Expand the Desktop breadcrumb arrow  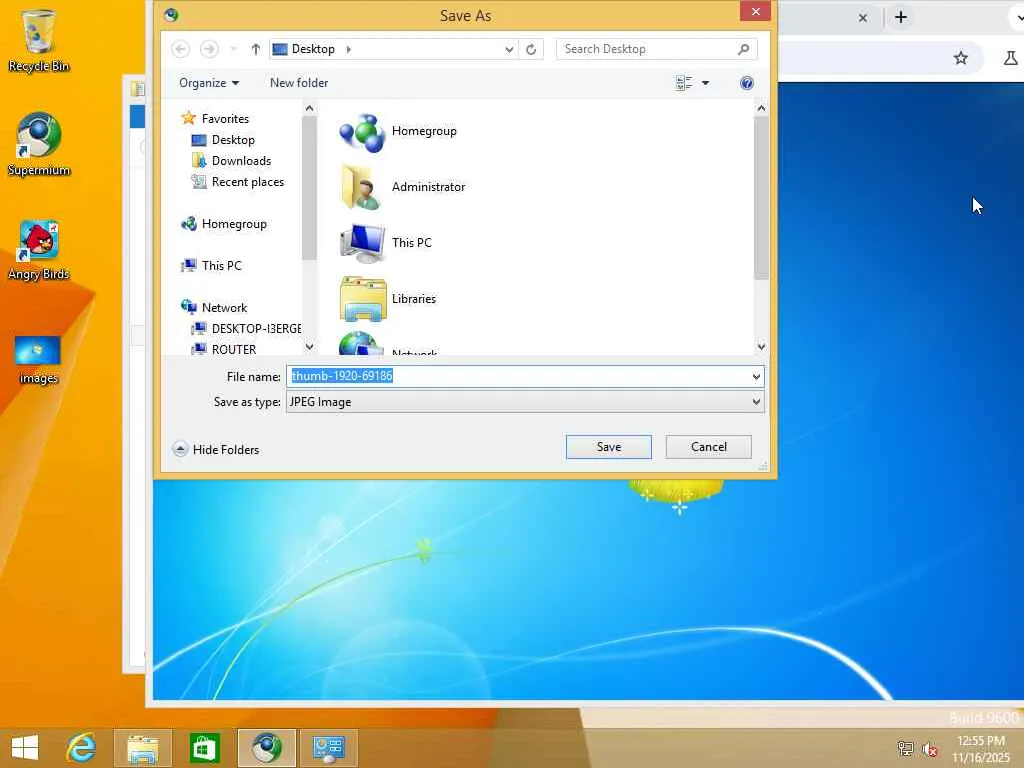pyautogui.click(x=349, y=49)
